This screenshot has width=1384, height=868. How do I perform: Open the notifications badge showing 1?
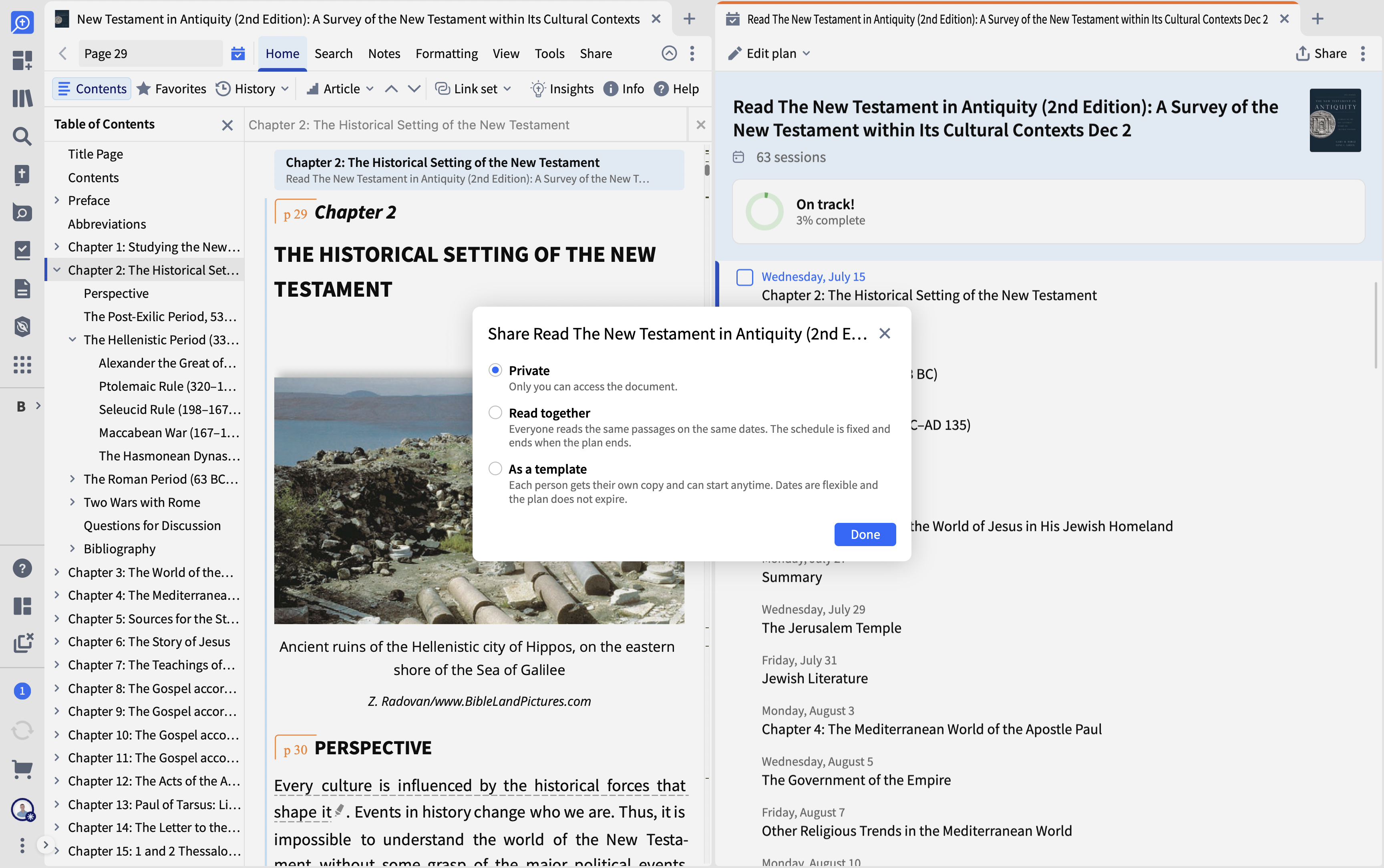point(22,691)
